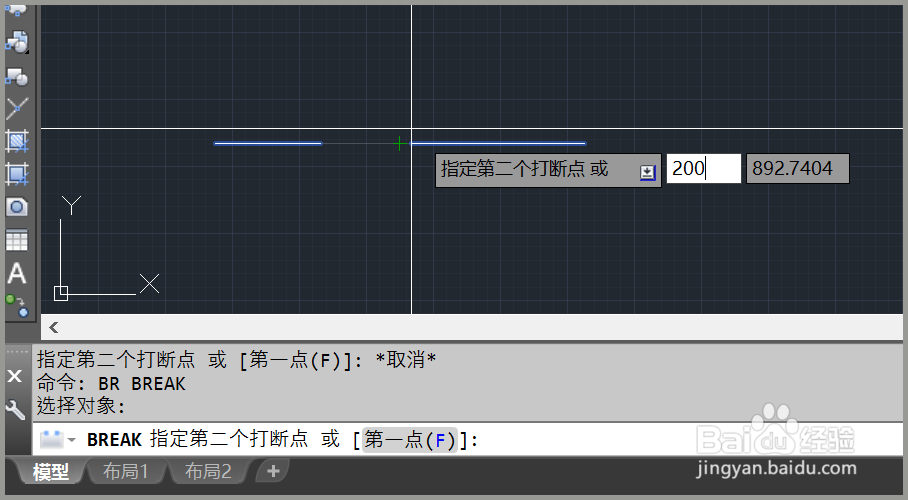Select the Gradient fill tool
Viewport: 908px width, 500px height.
tap(17, 174)
